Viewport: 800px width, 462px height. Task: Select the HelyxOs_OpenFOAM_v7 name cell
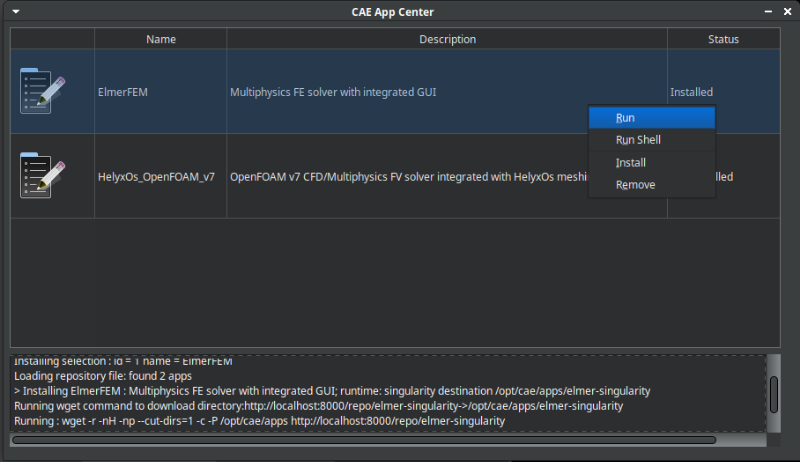click(161, 176)
